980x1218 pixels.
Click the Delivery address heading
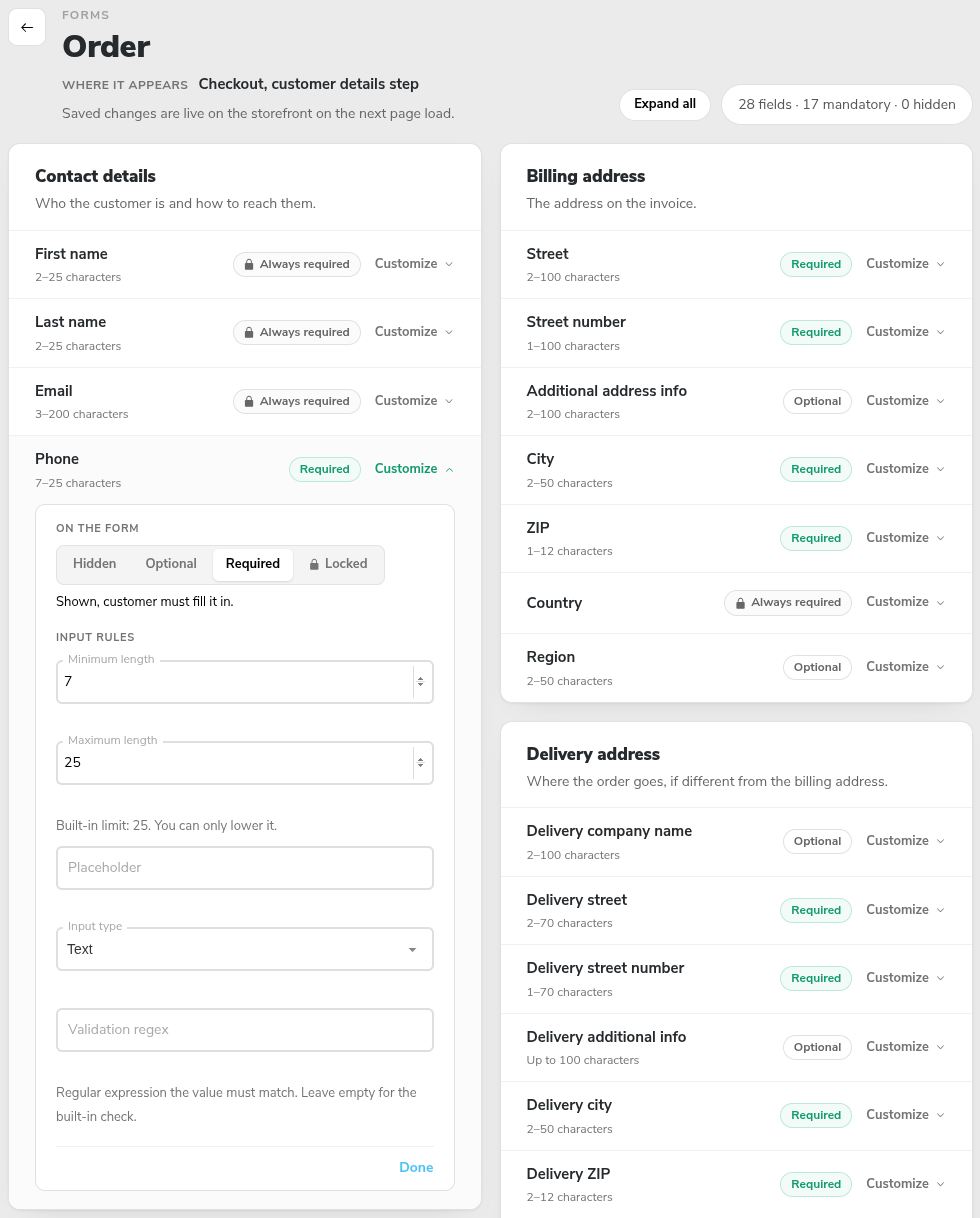[x=593, y=754]
